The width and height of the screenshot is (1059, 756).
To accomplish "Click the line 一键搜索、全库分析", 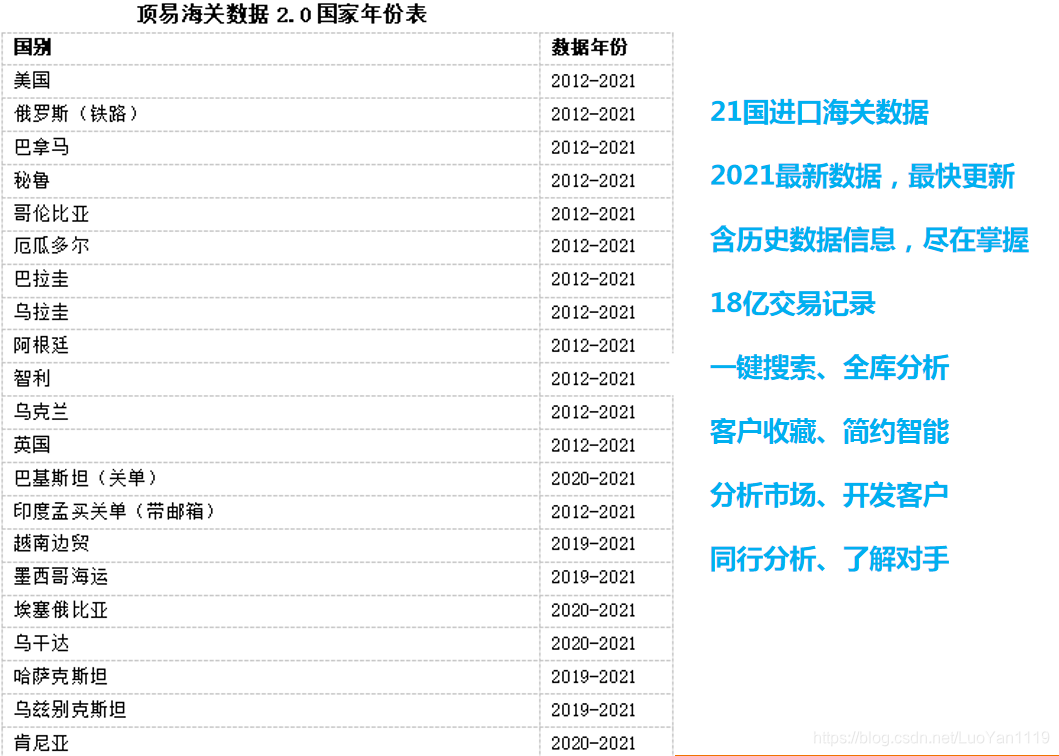I will pos(829,368).
